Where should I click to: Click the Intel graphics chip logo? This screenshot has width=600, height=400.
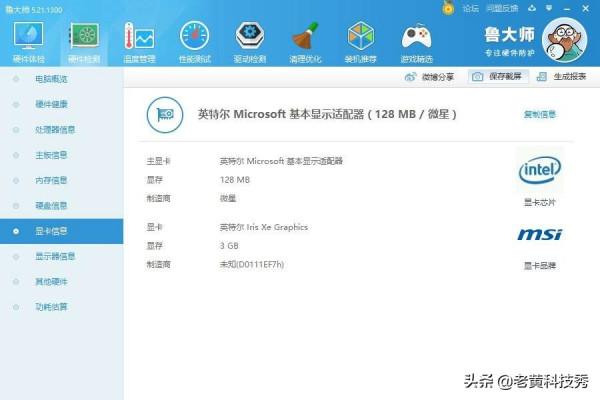(539, 171)
